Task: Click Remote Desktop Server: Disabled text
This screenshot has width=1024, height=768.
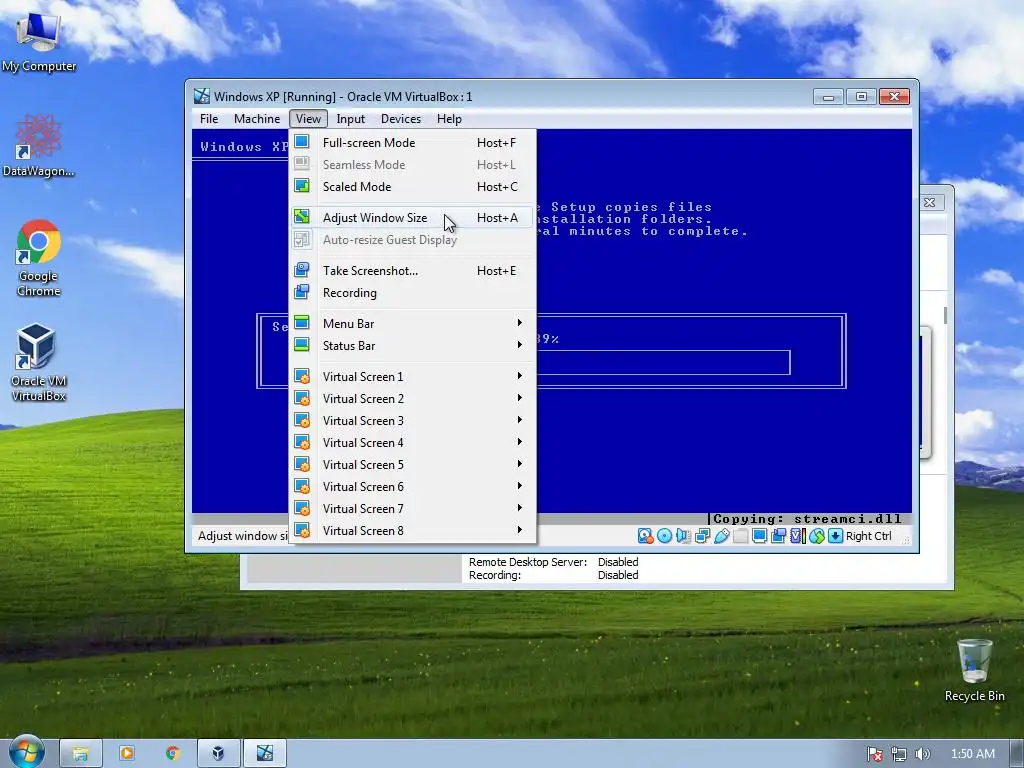Action: pos(553,562)
